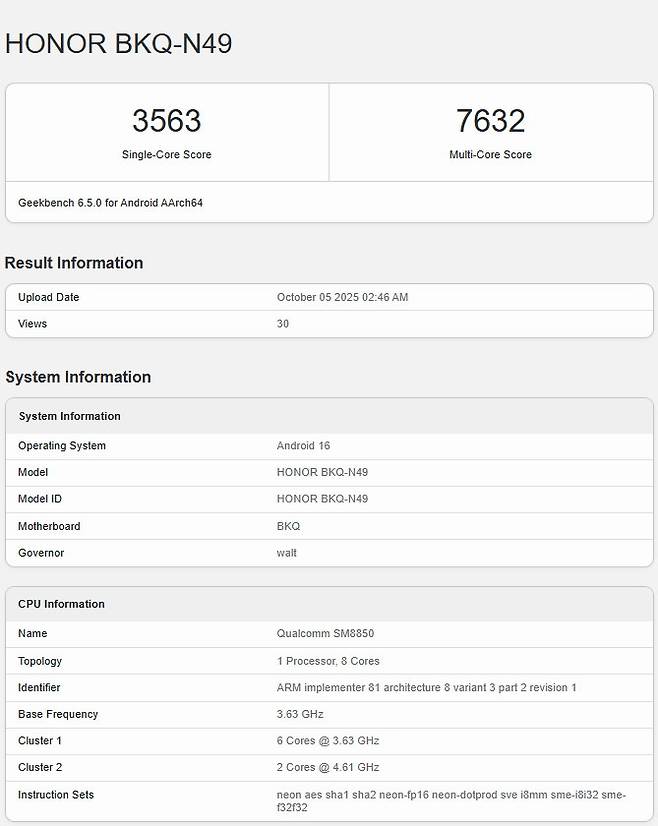Screen dimensions: 658x826
Task: Click the HONOR BKQ-N49 page title
Action: (119, 43)
